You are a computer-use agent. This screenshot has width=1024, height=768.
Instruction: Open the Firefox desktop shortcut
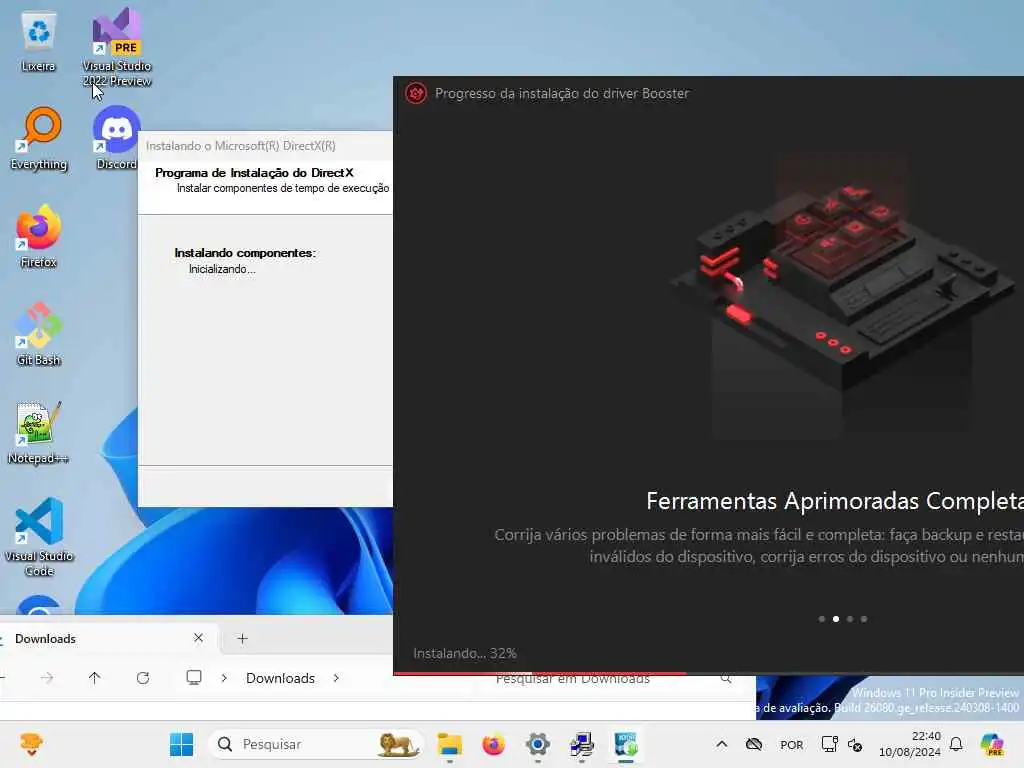pyautogui.click(x=39, y=236)
